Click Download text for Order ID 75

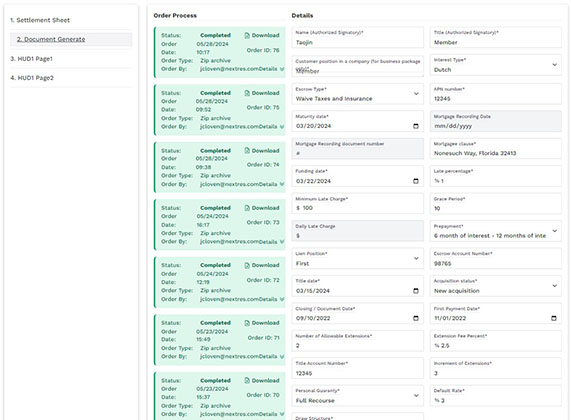pos(266,93)
